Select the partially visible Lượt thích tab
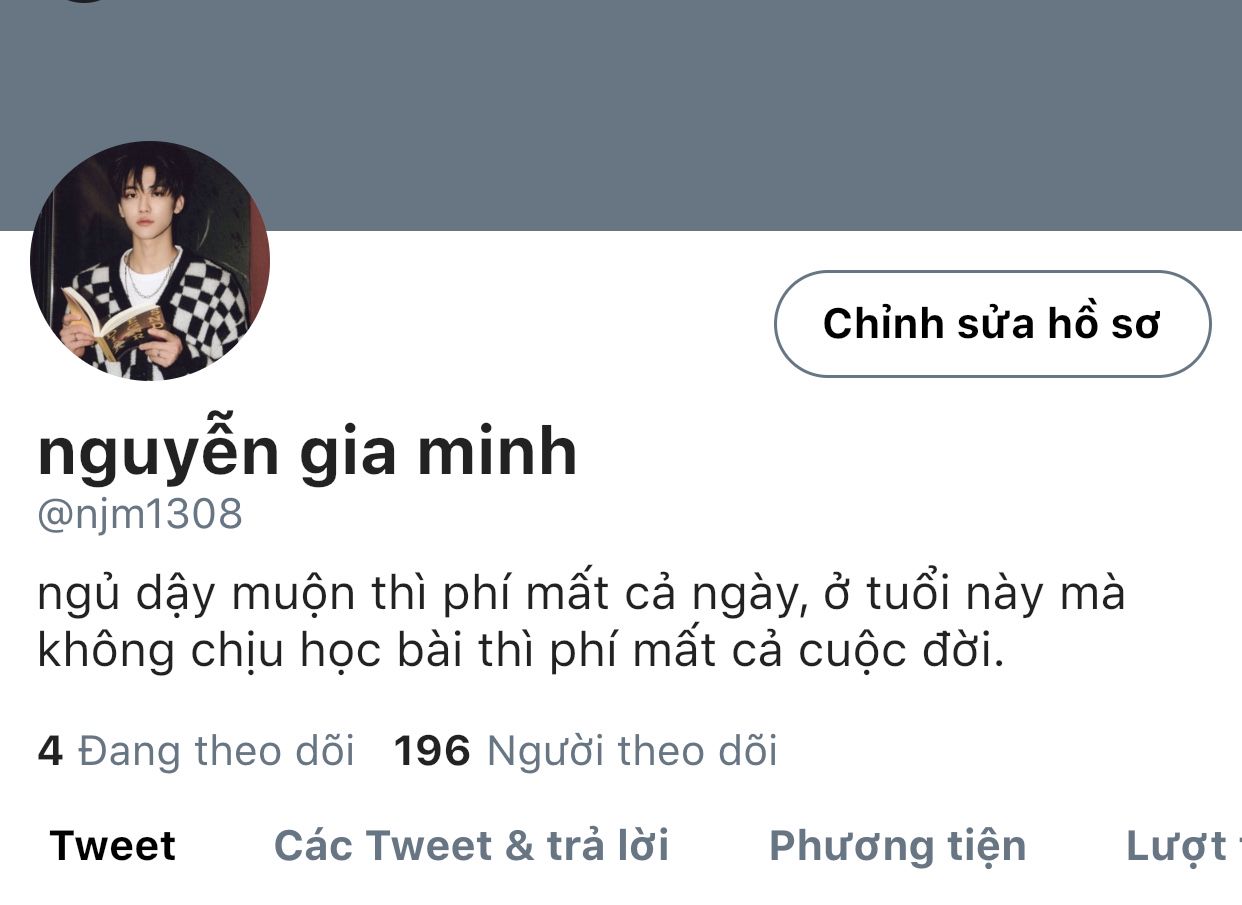 tap(1184, 846)
